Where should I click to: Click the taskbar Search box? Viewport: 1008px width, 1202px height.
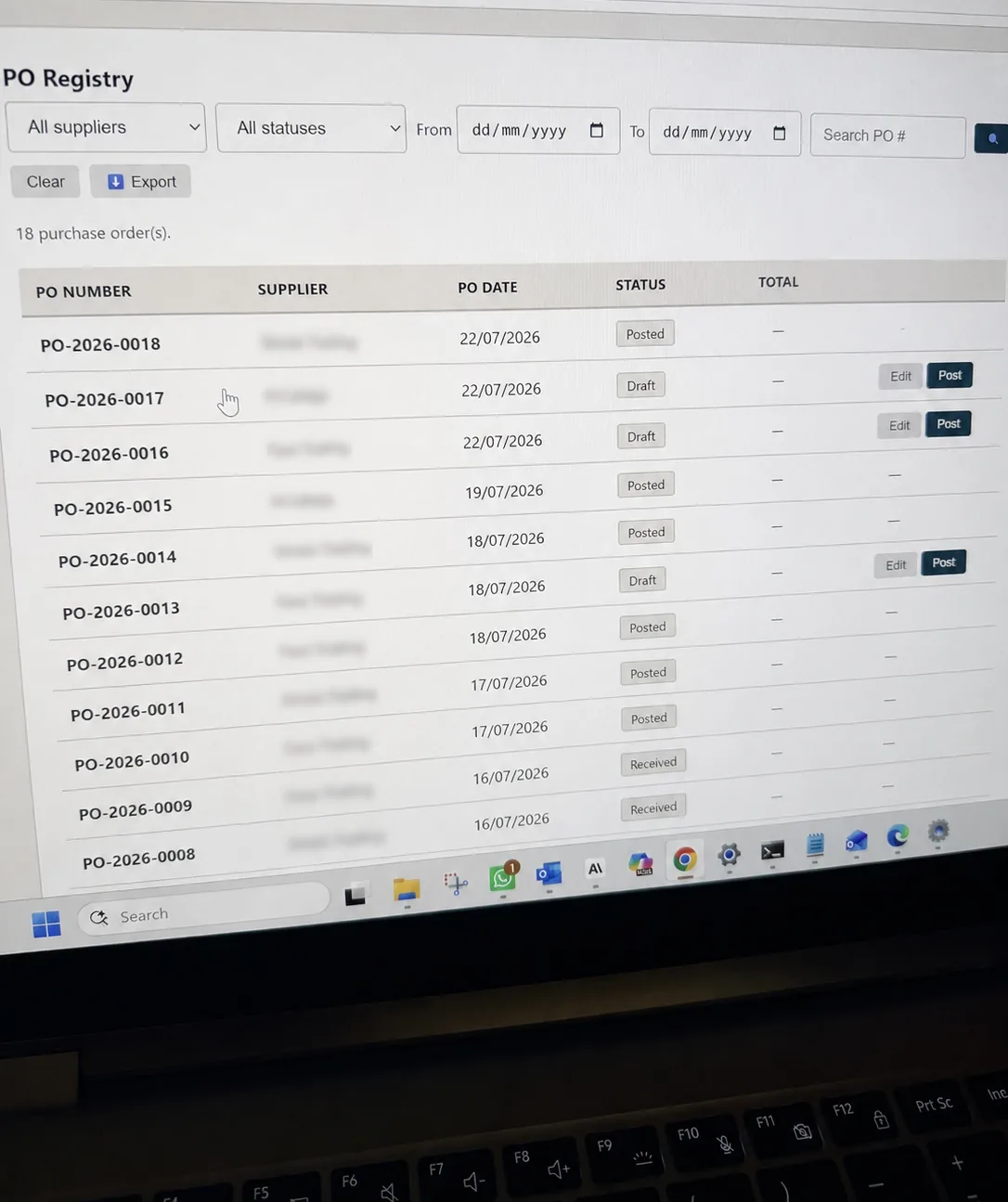point(204,910)
